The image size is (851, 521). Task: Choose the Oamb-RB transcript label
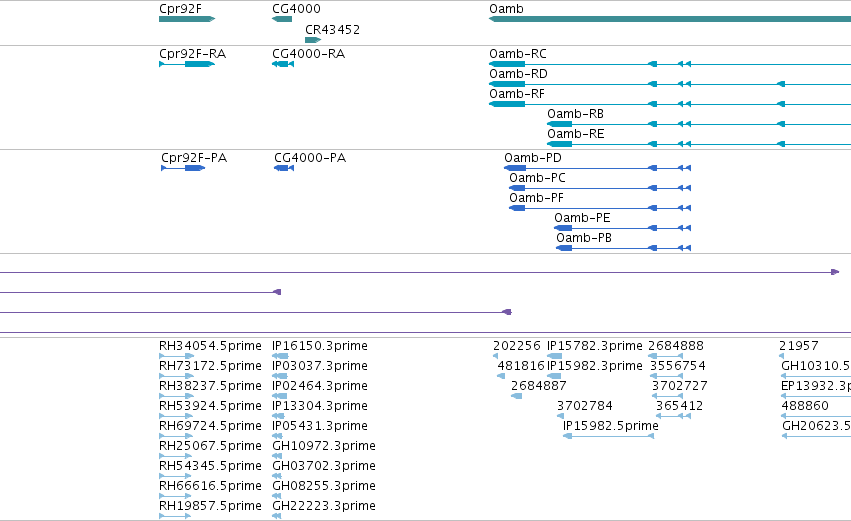[575, 114]
